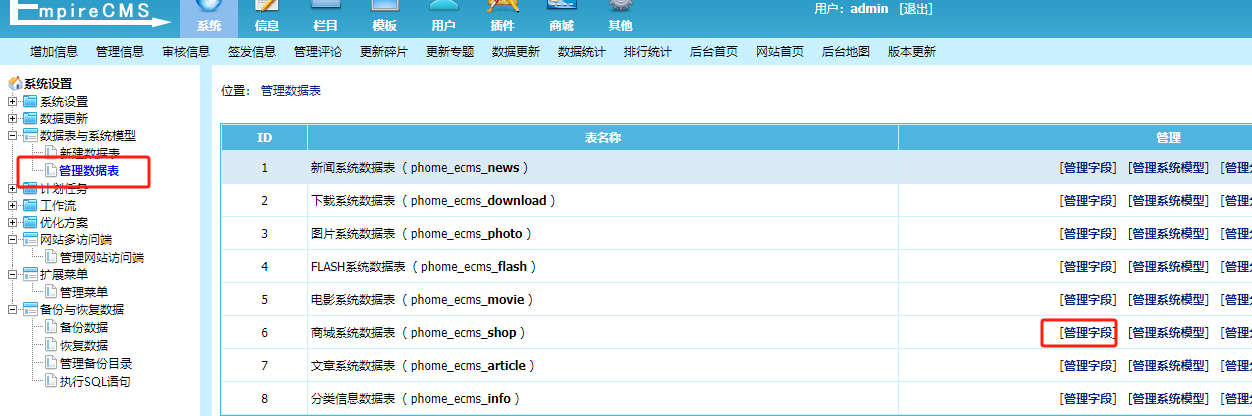1252x416 pixels.
Task: Open the 插件 top navigation icon
Action: pos(502,17)
